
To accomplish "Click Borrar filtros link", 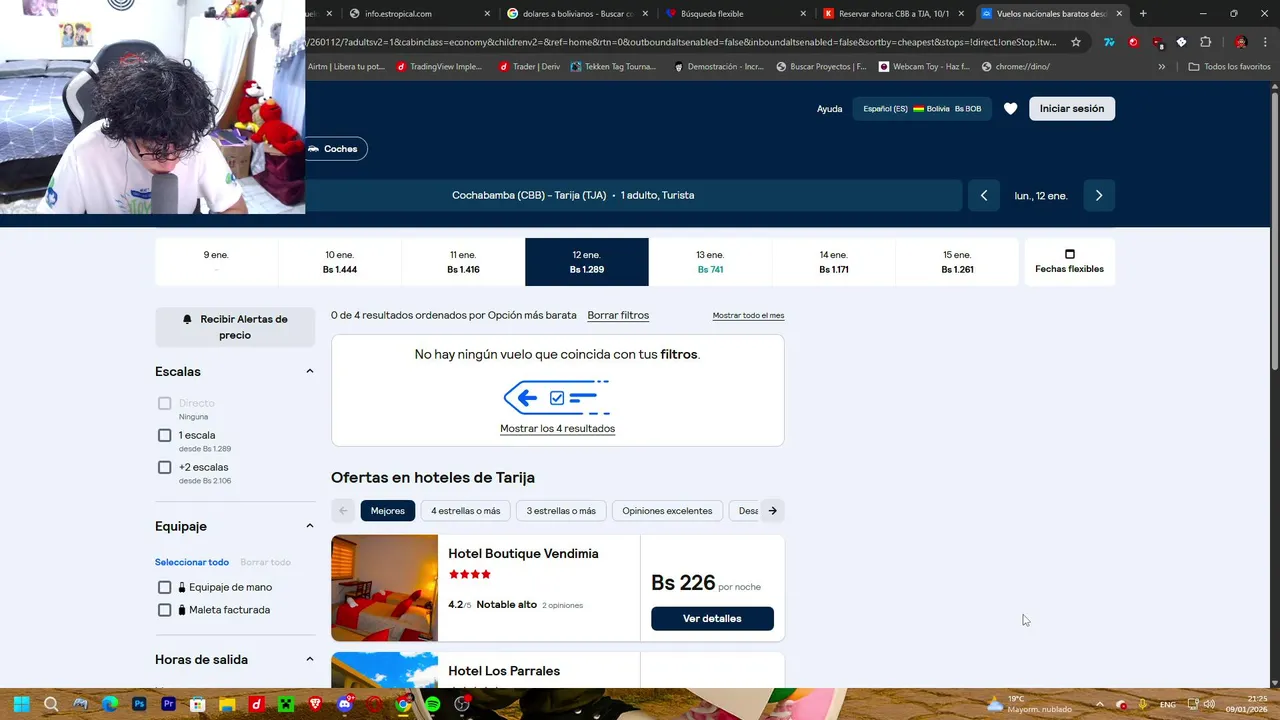I will (x=618, y=315).
